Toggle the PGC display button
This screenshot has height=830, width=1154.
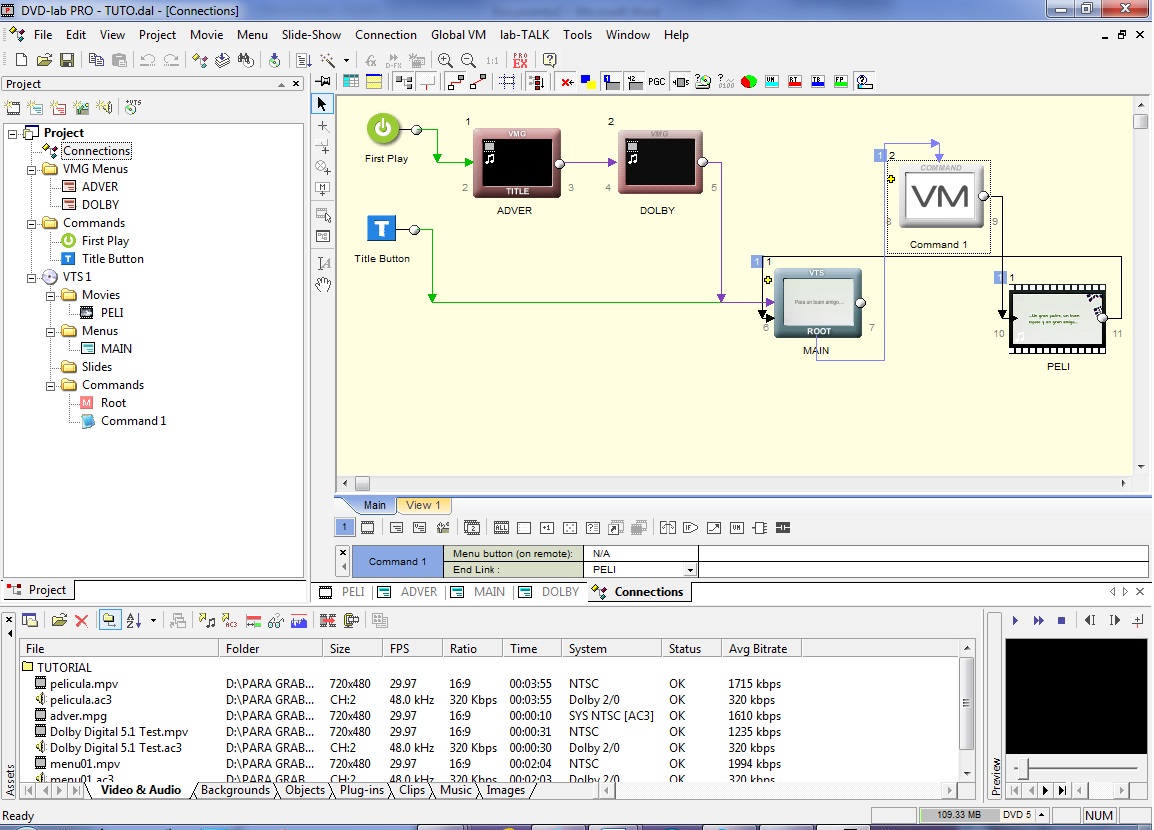656,82
